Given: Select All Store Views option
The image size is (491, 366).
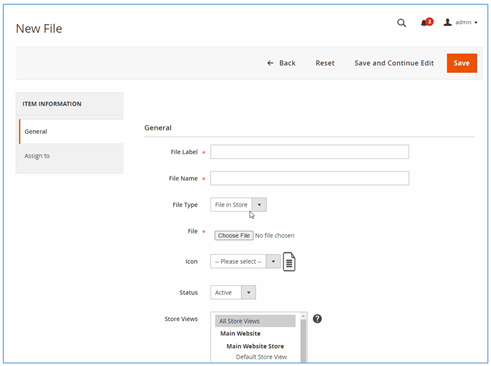Looking at the screenshot, I should coord(255,321).
